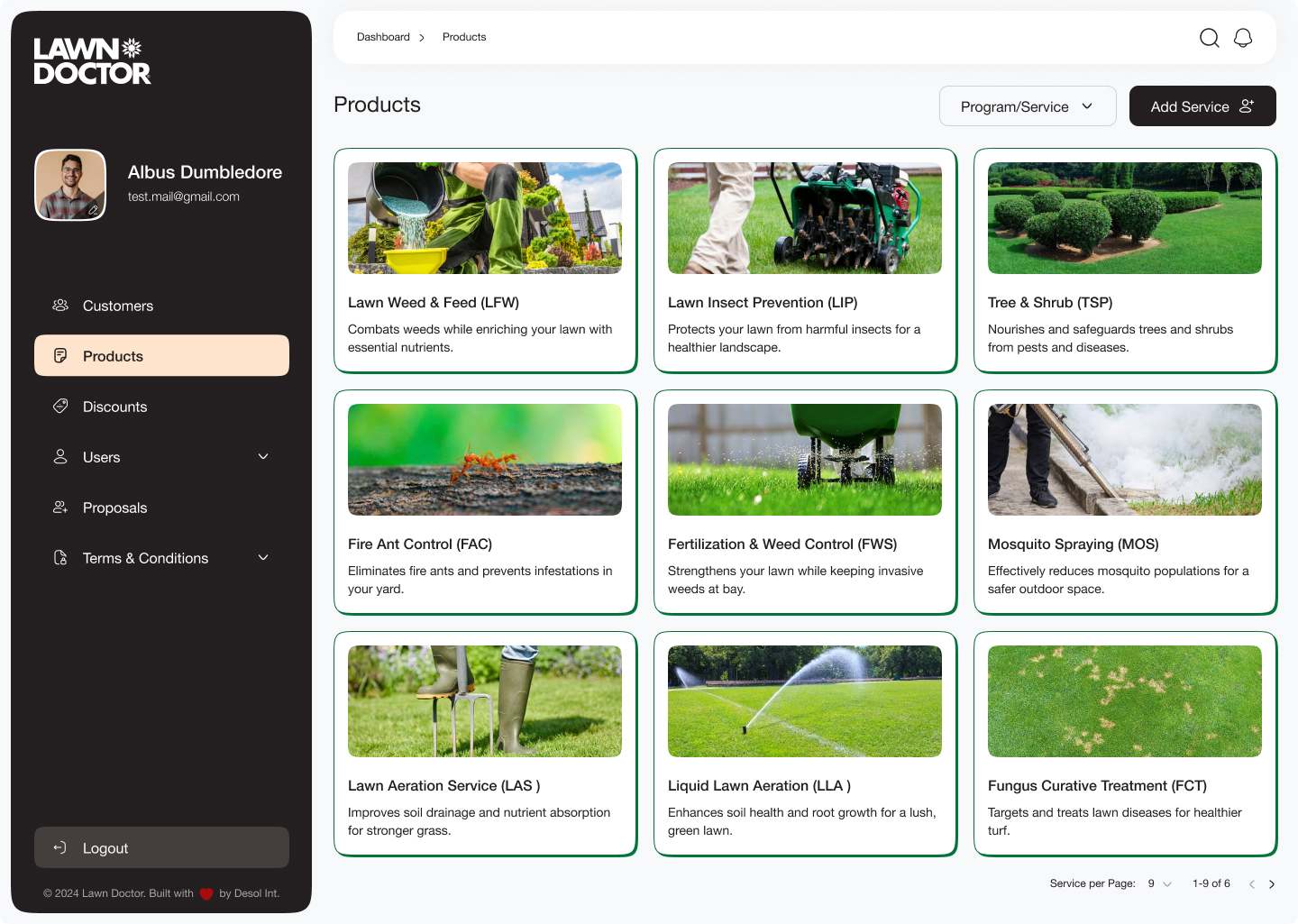The image size is (1298, 924).
Task: Click Products breadcrumb link
Action: point(464,37)
